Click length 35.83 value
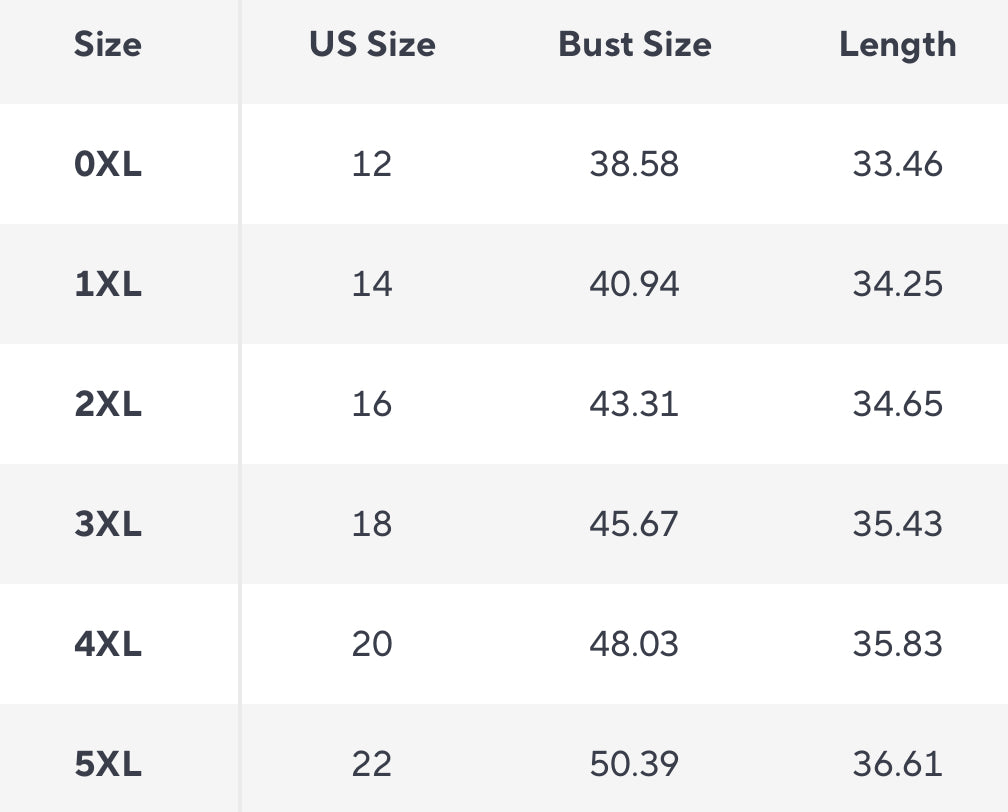 click(897, 644)
